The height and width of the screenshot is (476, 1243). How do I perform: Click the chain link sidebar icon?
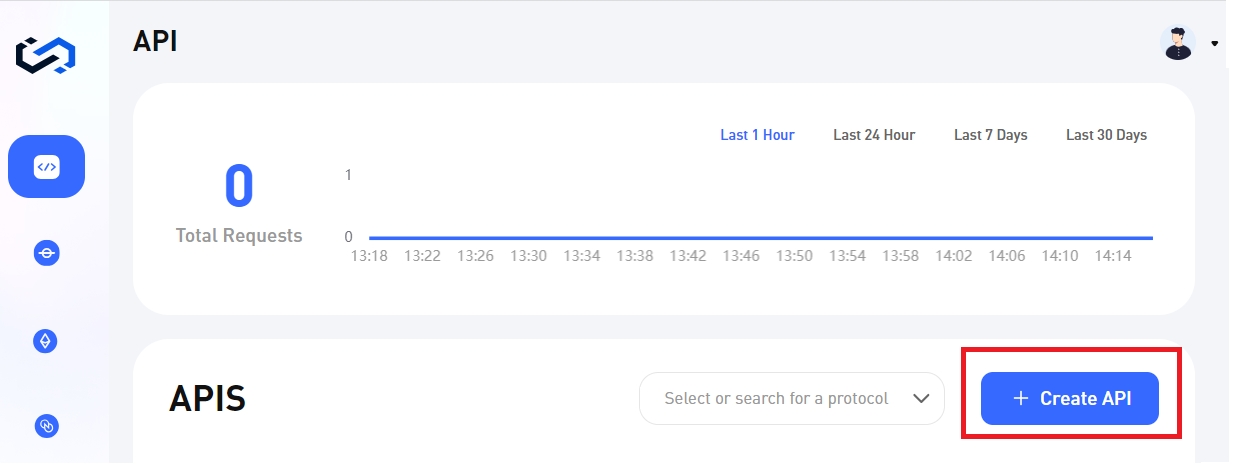click(x=46, y=426)
